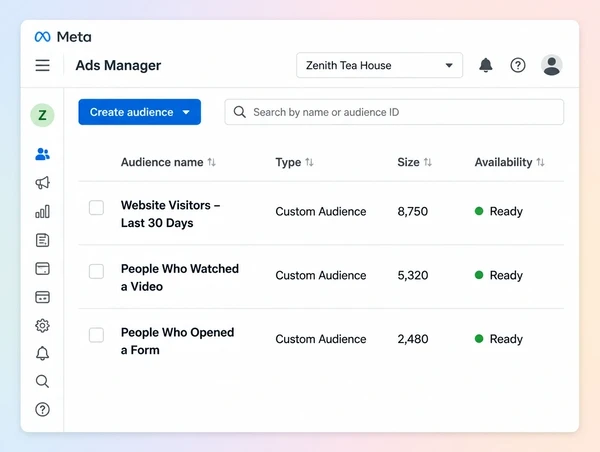600x452 pixels.
Task: Open the document list icon in sidebar
Action: (42, 240)
